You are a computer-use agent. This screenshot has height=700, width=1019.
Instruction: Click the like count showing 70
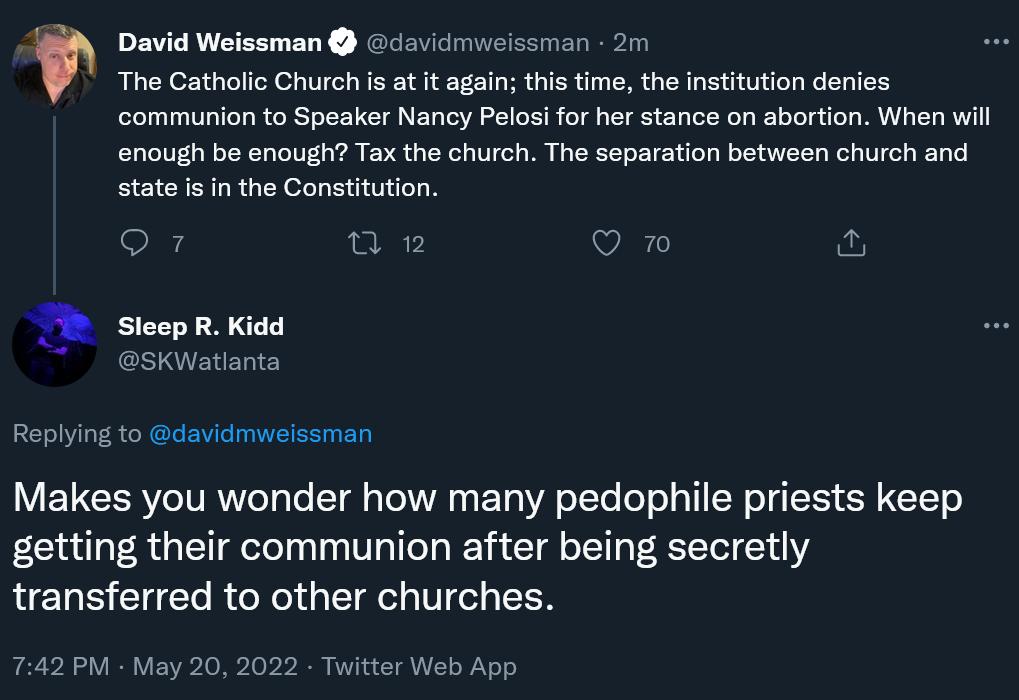[x=656, y=244]
